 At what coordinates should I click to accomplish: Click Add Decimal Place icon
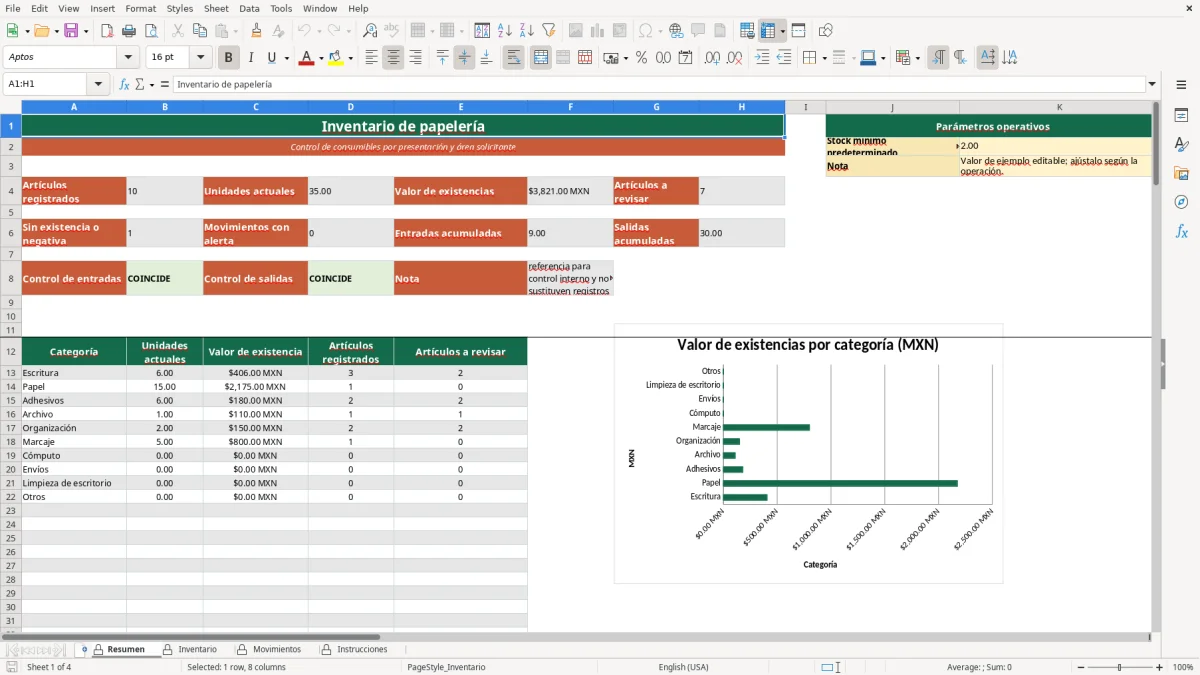pyautogui.click(x=712, y=58)
